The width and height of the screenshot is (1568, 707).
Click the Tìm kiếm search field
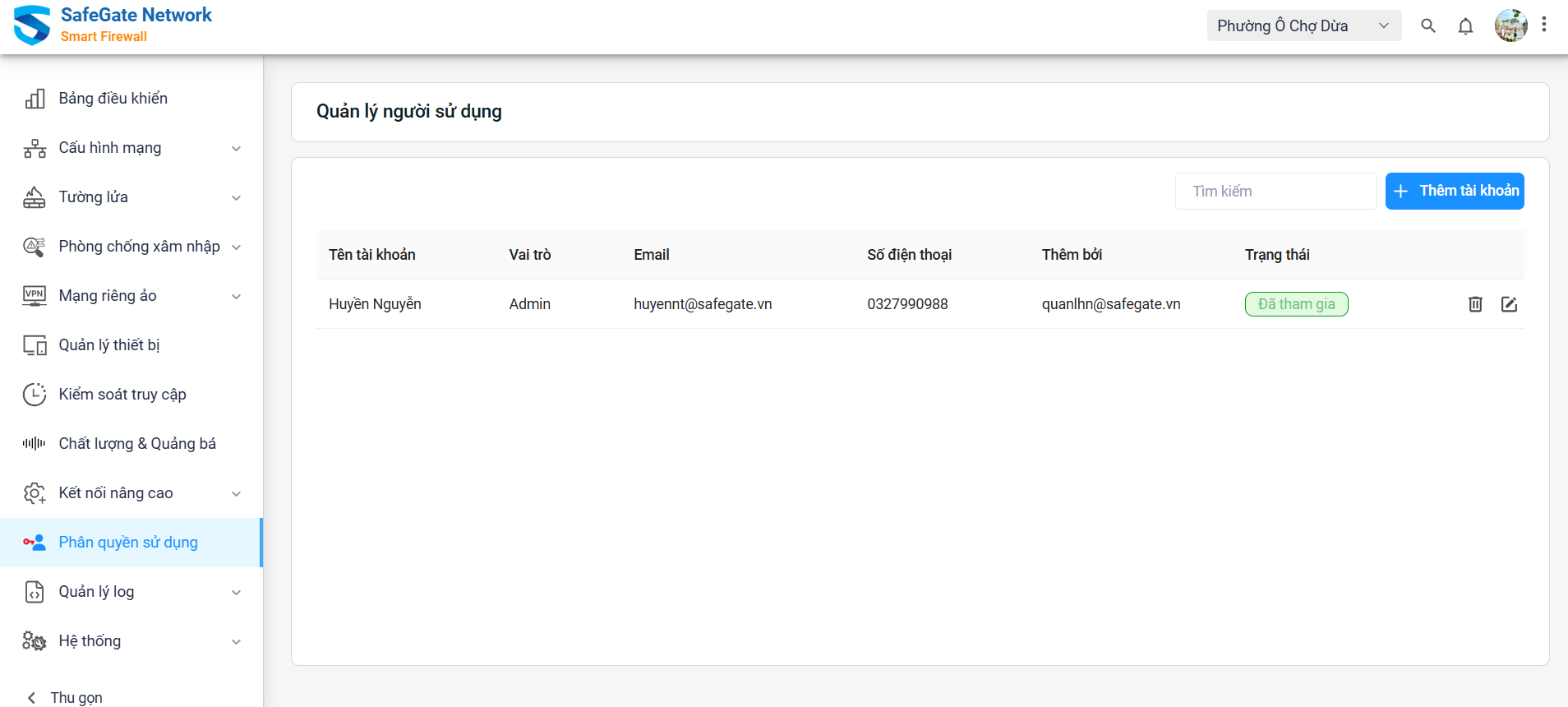[1275, 192]
